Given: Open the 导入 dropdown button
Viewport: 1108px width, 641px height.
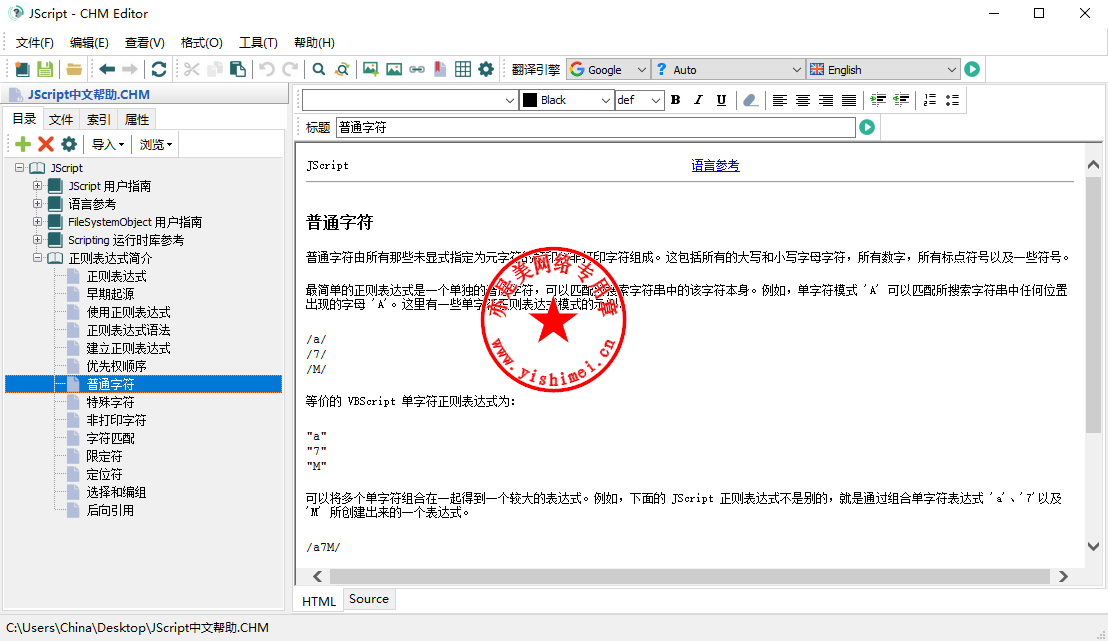Looking at the screenshot, I should (x=107, y=144).
